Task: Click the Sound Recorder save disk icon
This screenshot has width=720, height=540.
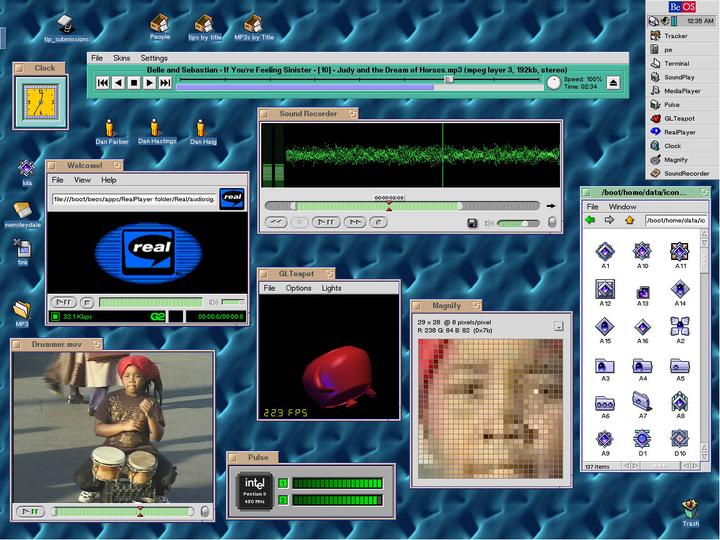Action: (471, 222)
